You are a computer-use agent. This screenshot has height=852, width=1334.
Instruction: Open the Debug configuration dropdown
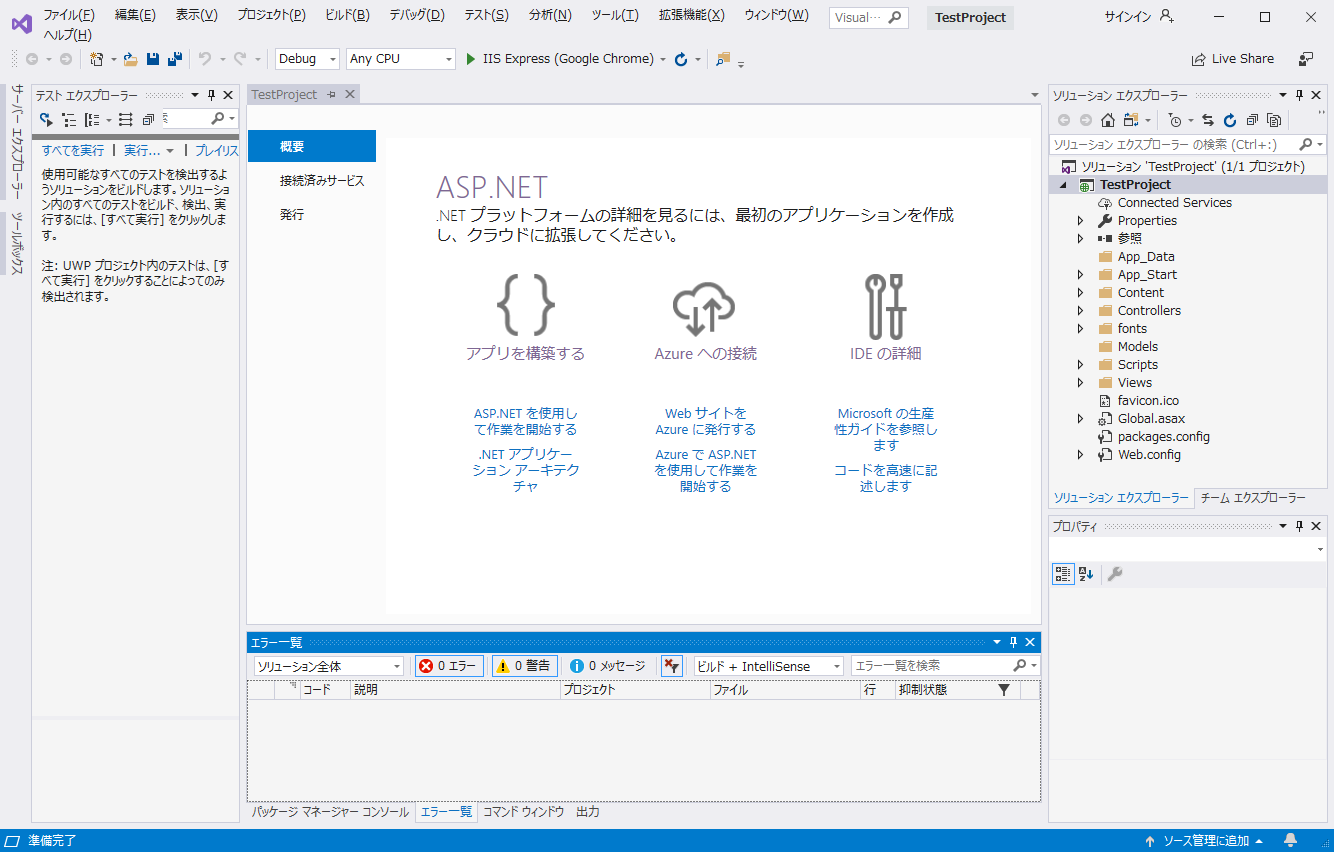click(307, 59)
